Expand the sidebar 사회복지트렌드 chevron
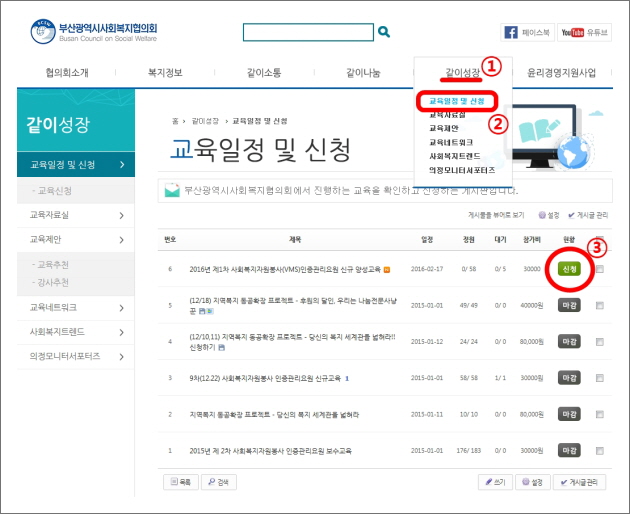The width and height of the screenshot is (630, 514). pos(121,332)
